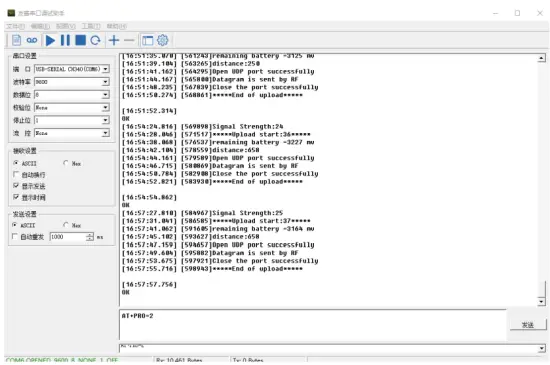Click the Rx bytes counter in status bar
Viewport: 550px width, 365px height.
click(x=179, y=360)
